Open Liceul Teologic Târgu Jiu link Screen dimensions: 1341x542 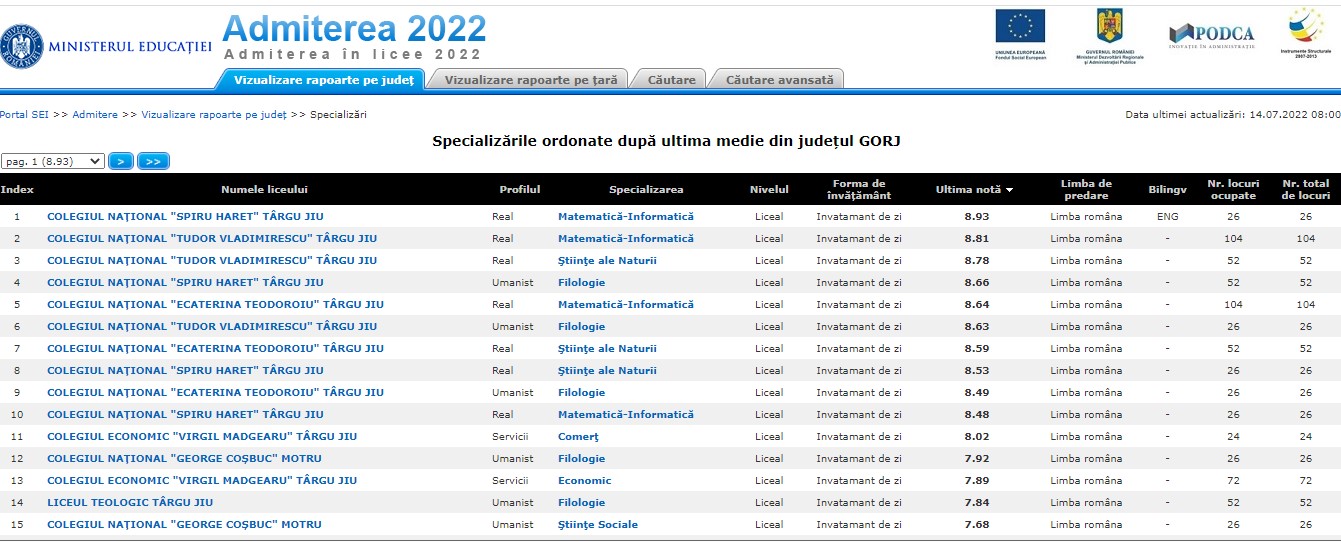coord(130,503)
